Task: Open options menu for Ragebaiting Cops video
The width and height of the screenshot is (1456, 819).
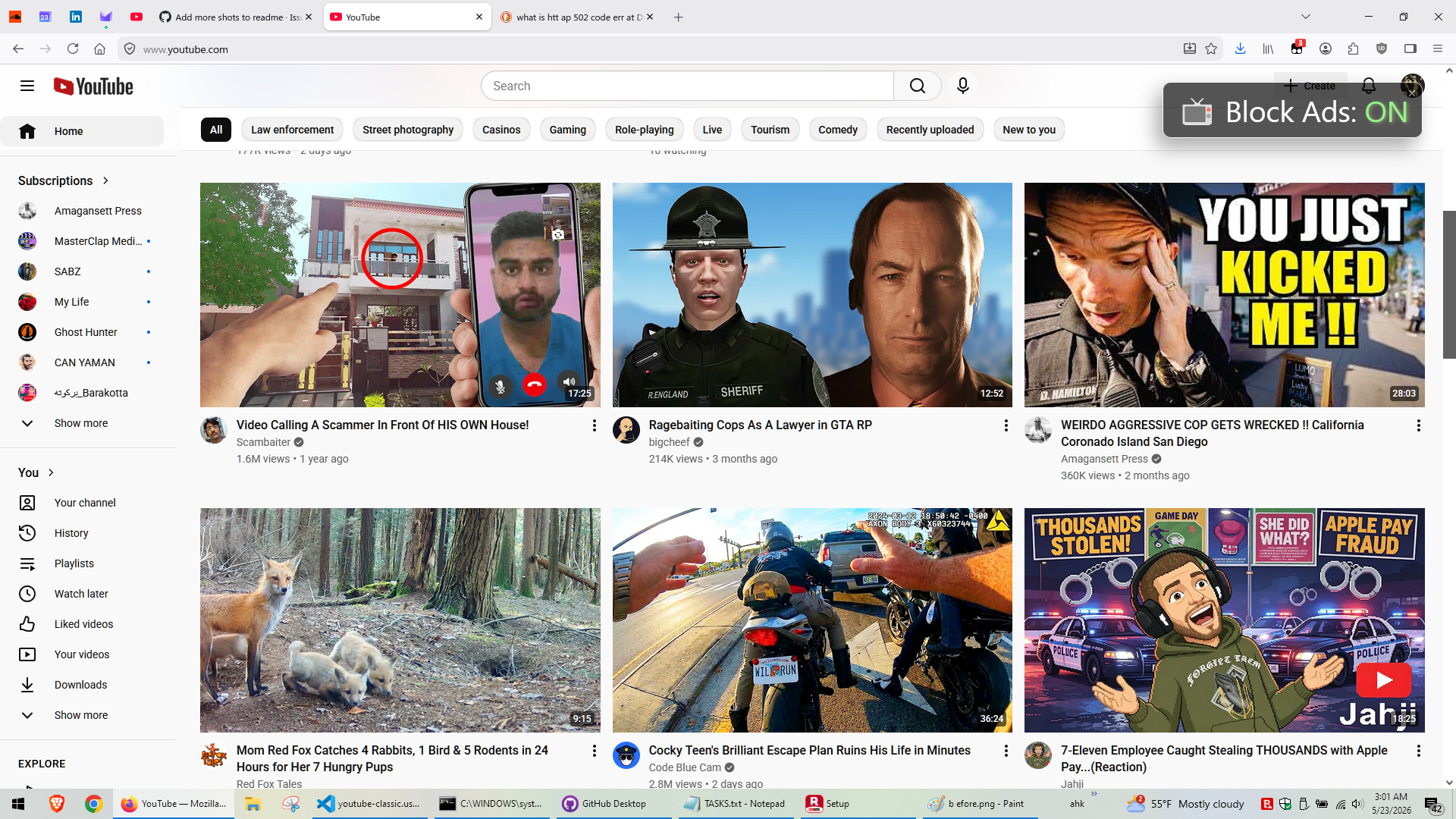Action: coord(1006,425)
